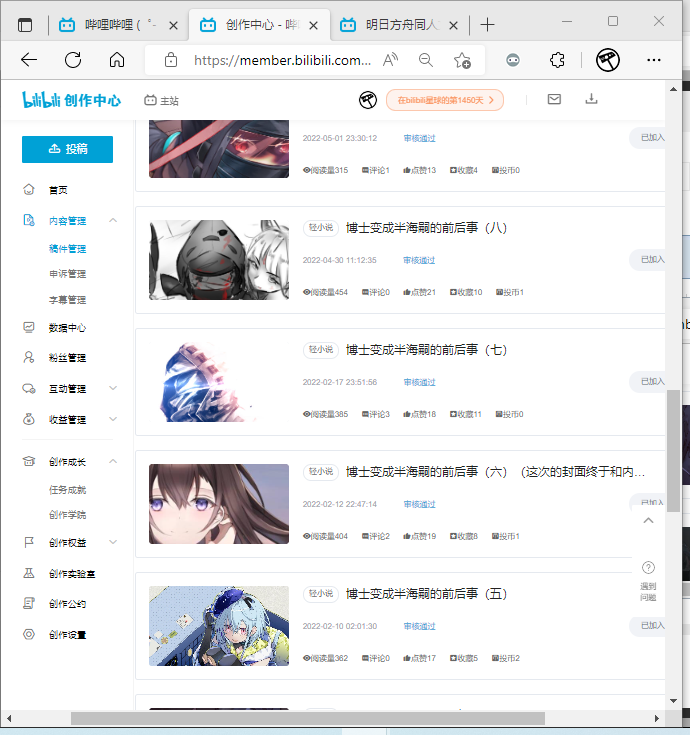Open article 博士变成半海嗣的前后事（七）
Screen dimensions: 690x735
point(427,350)
